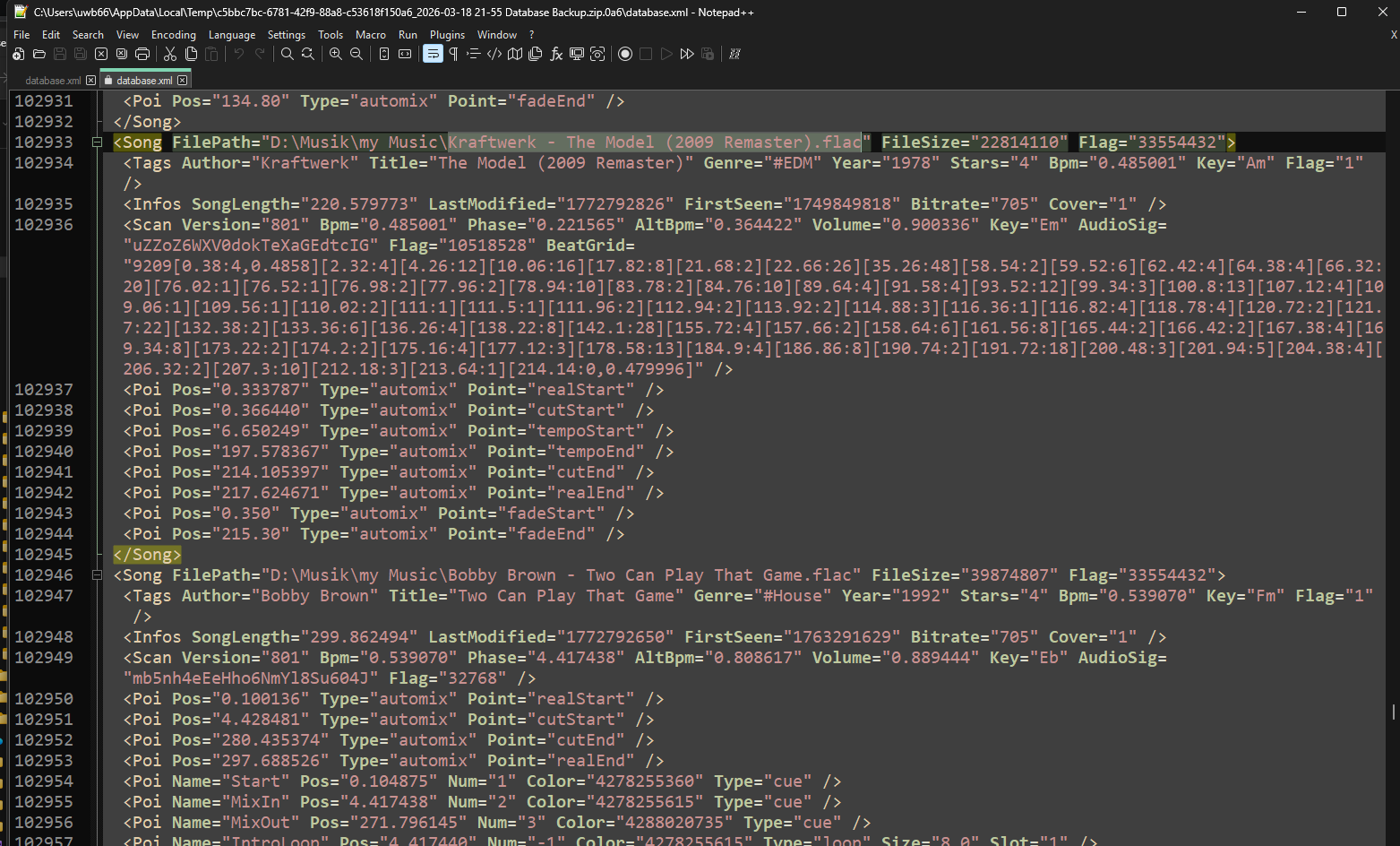Image resolution: width=1400 pixels, height=846 pixels.
Task: Open the Plugins menu
Action: 447,35
